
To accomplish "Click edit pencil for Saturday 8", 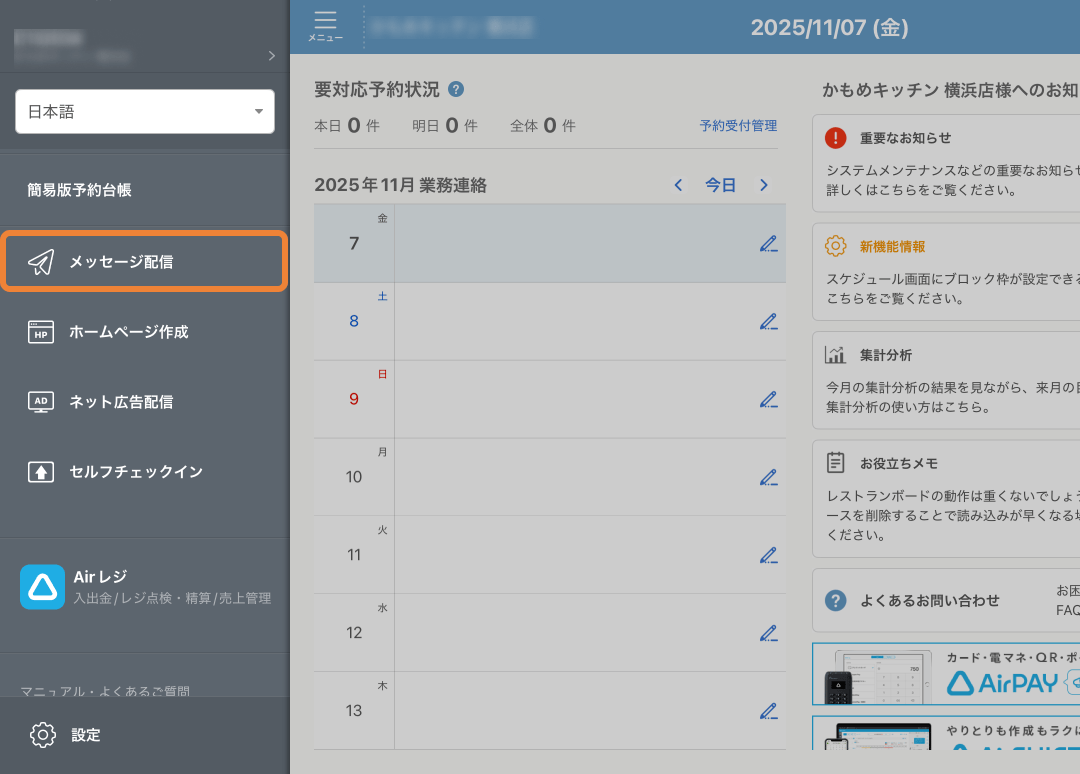I will 768,321.
